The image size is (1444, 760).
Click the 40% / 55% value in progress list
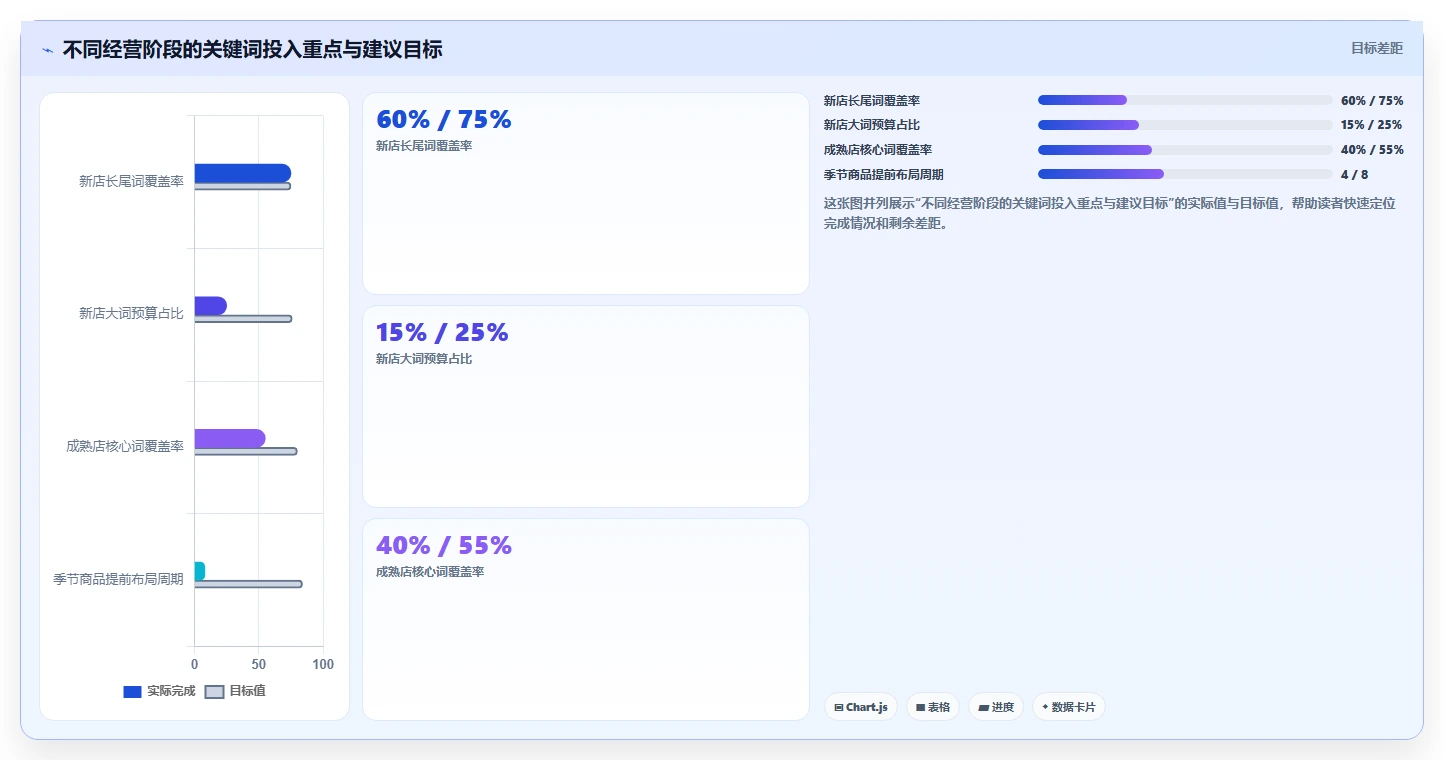tap(1372, 150)
